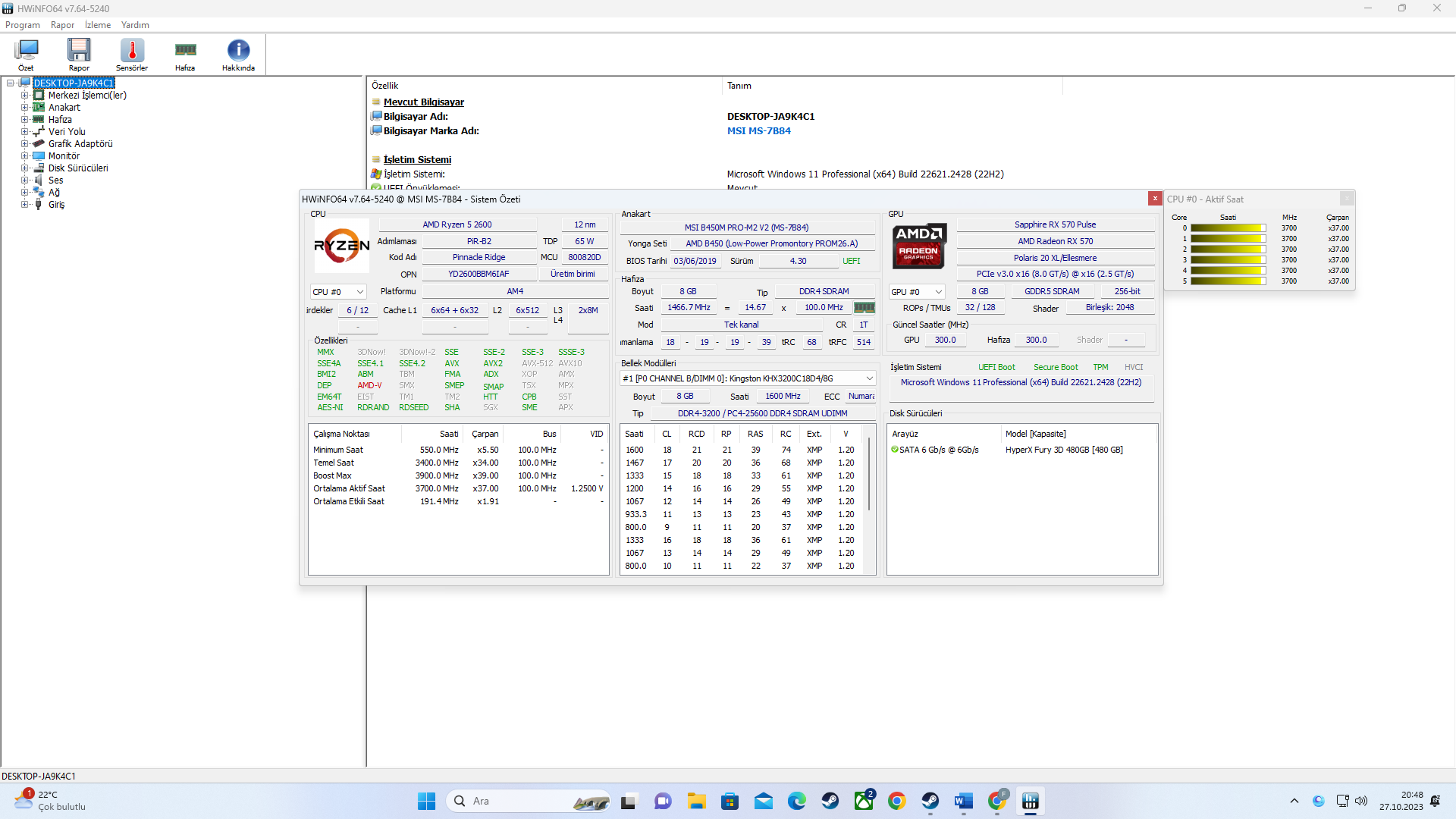Viewport: 1456px width, 819px height.
Task: Expand the Veri Yolu tree node
Action: (24, 132)
